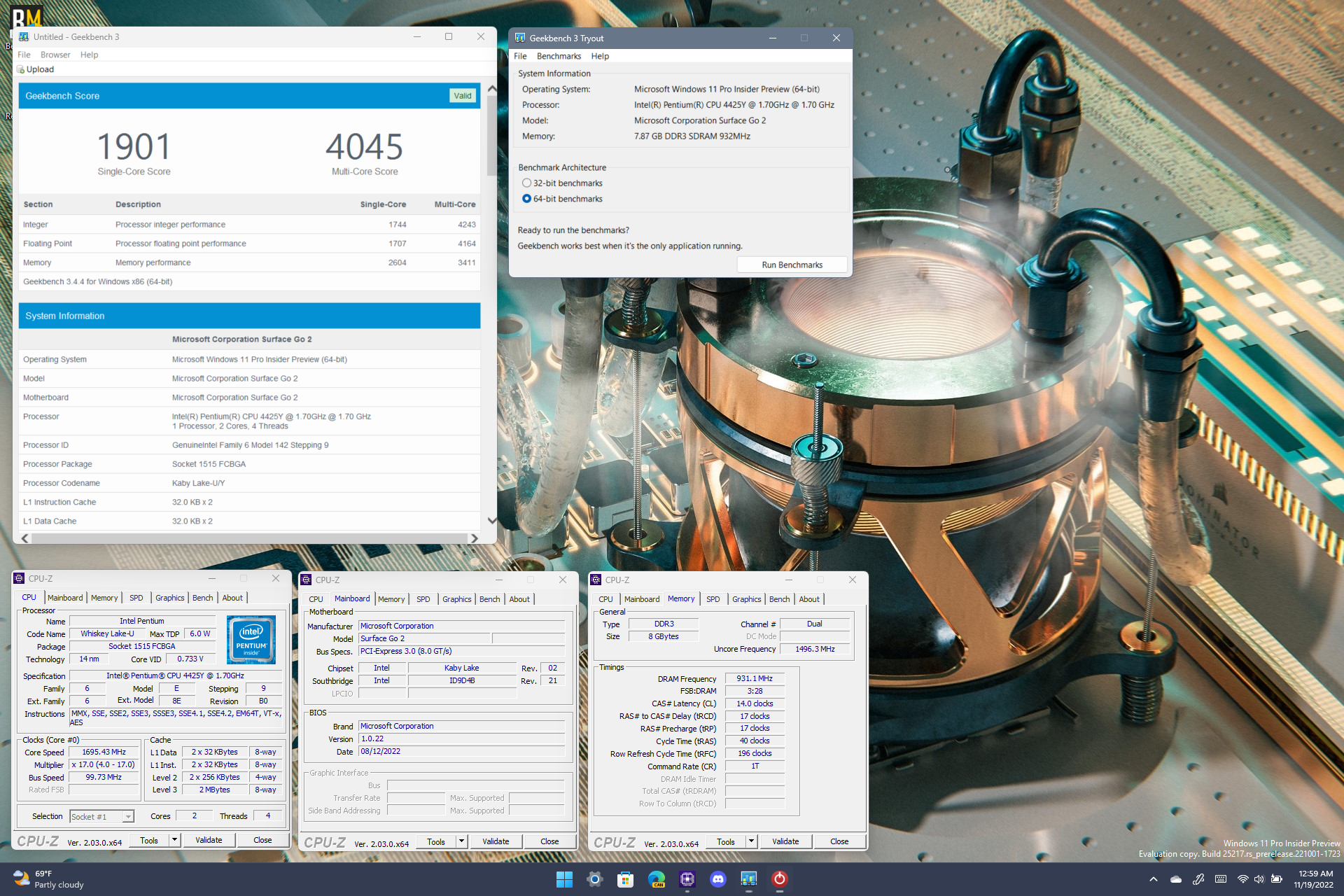
Task: Click Close button in the CPU-Z window showing the CPU tab
Action: click(262, 840)
